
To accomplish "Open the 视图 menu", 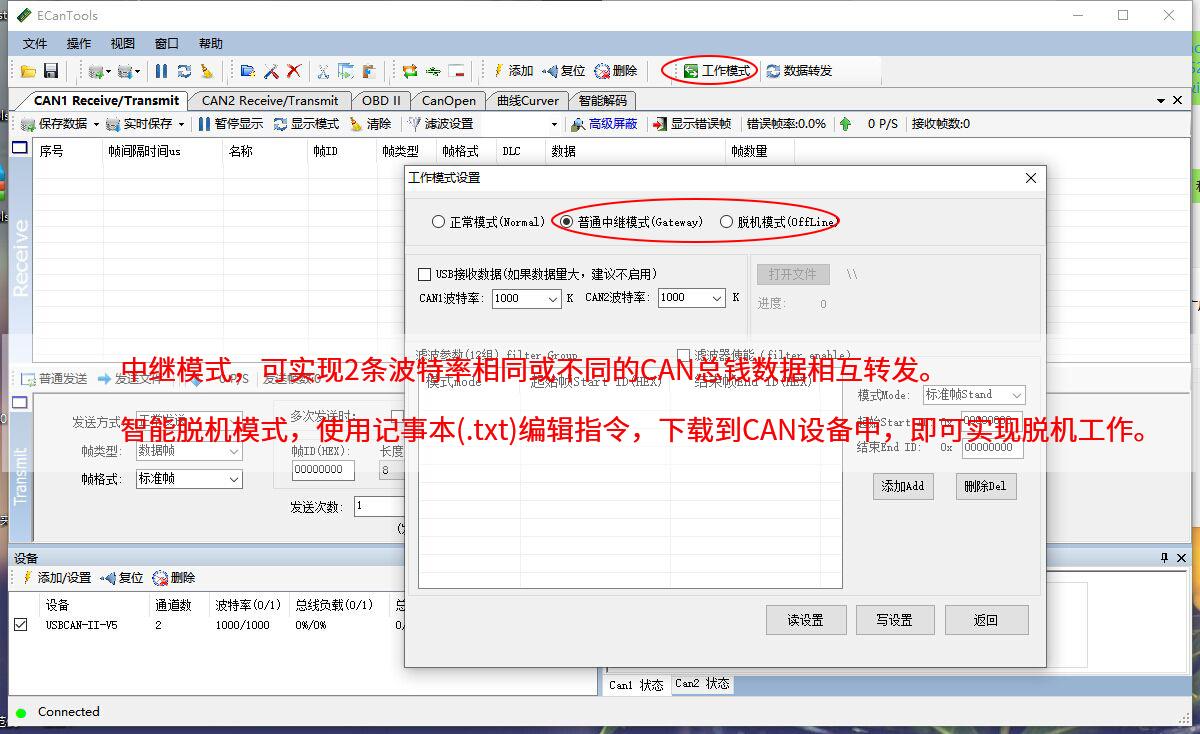I will [122, 44].
